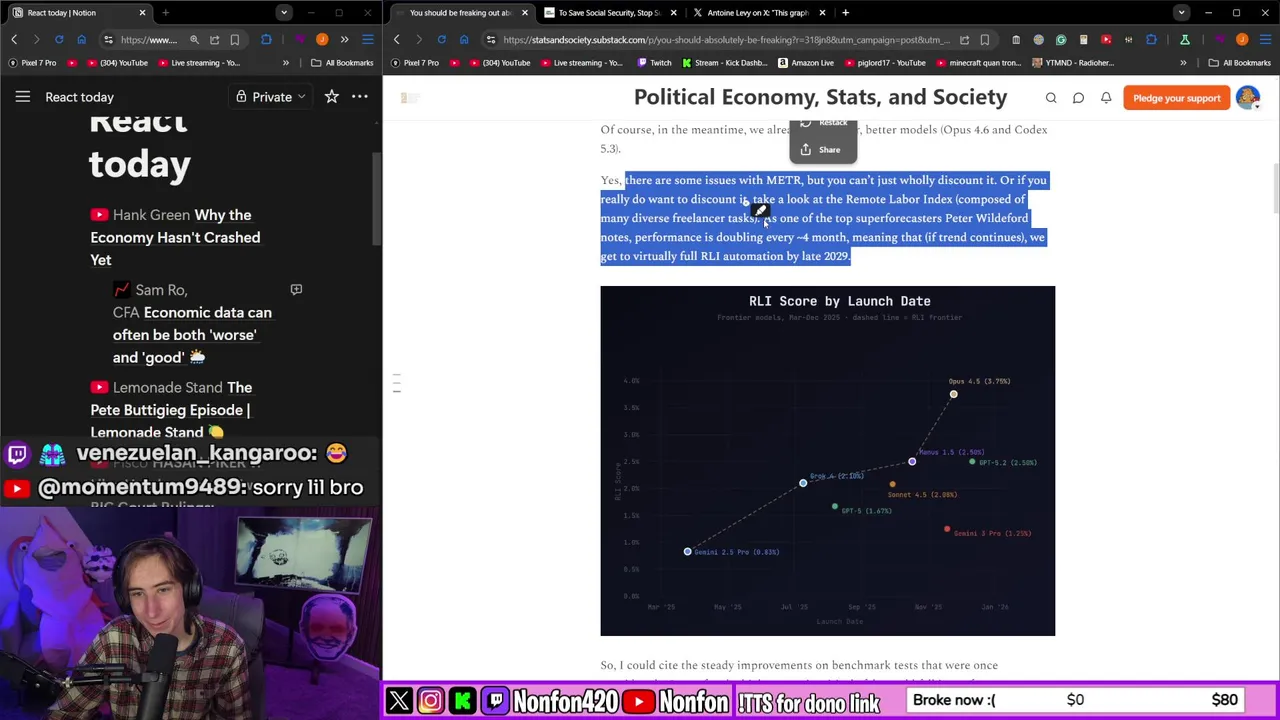Open the Private sharing dropdown in Notion
This screenshot has width=1280, height=720.
click(x=271, y=97)
